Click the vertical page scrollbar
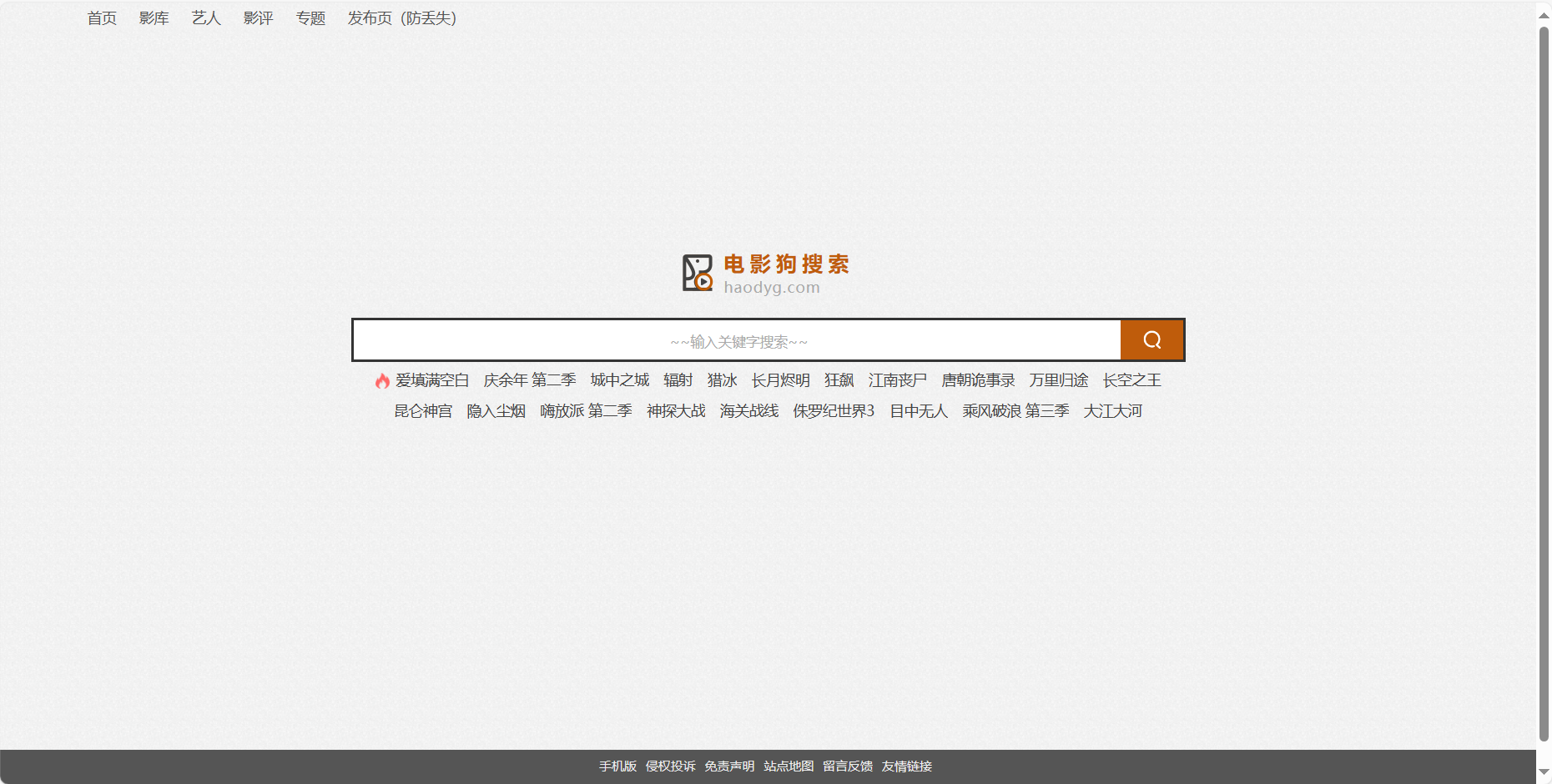 coord(1544,384)
